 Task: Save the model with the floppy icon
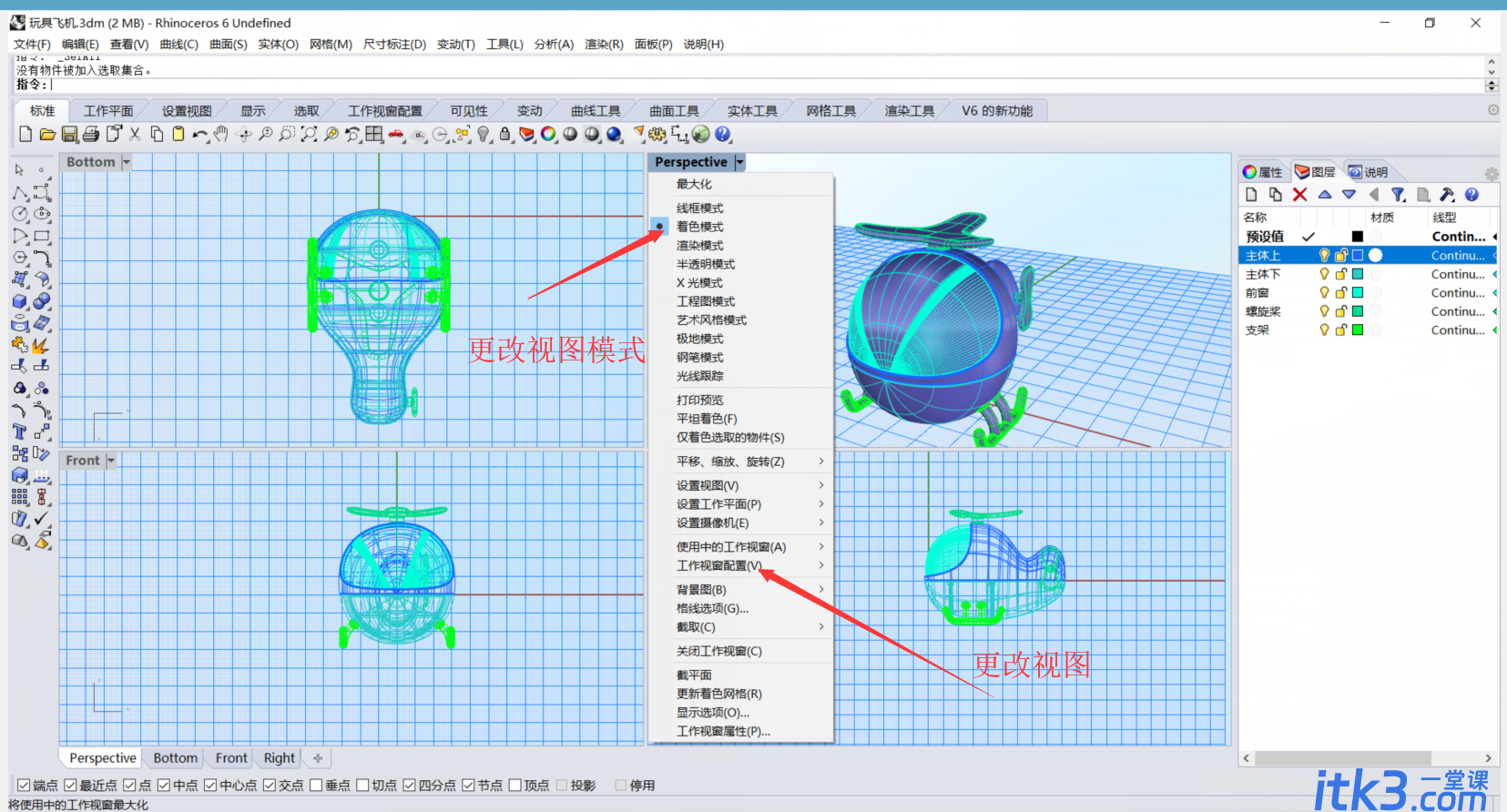pos(69,134)
